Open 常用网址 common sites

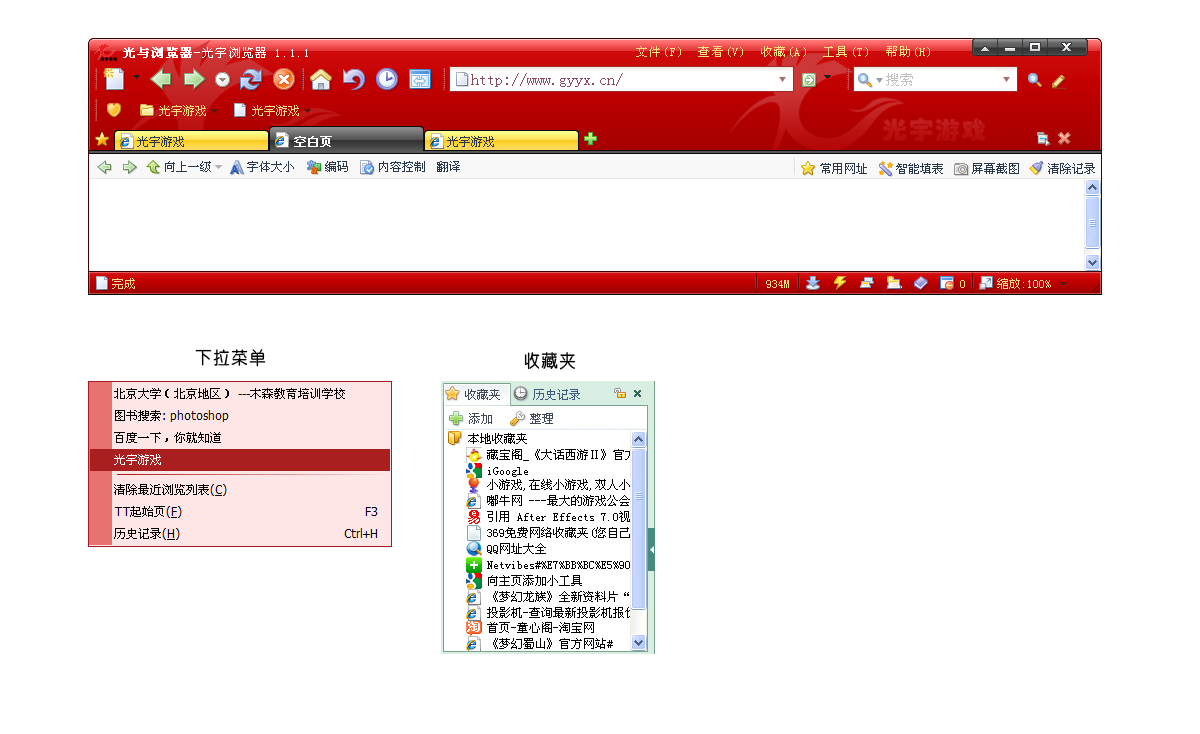tap(834, 169)
